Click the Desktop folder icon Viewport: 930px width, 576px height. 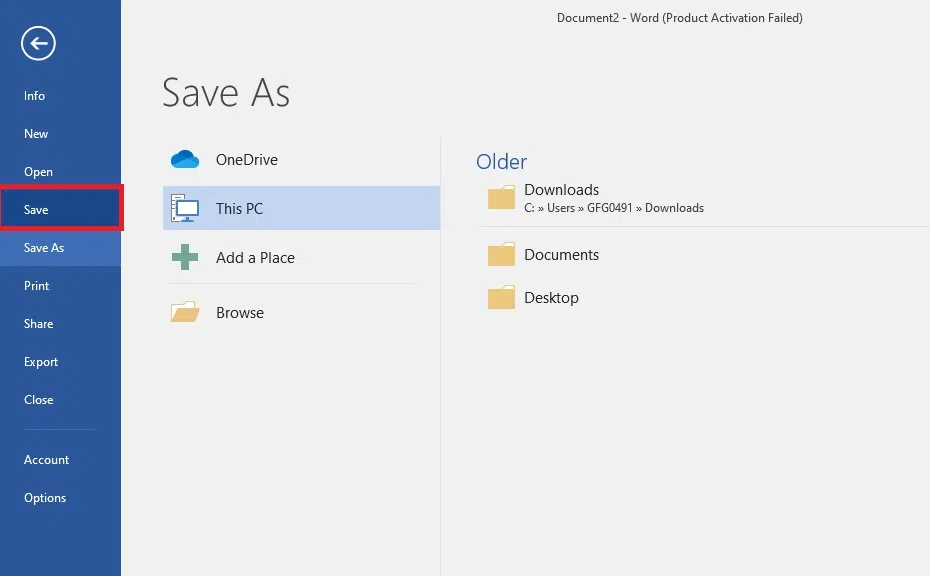tap(501, 298)
